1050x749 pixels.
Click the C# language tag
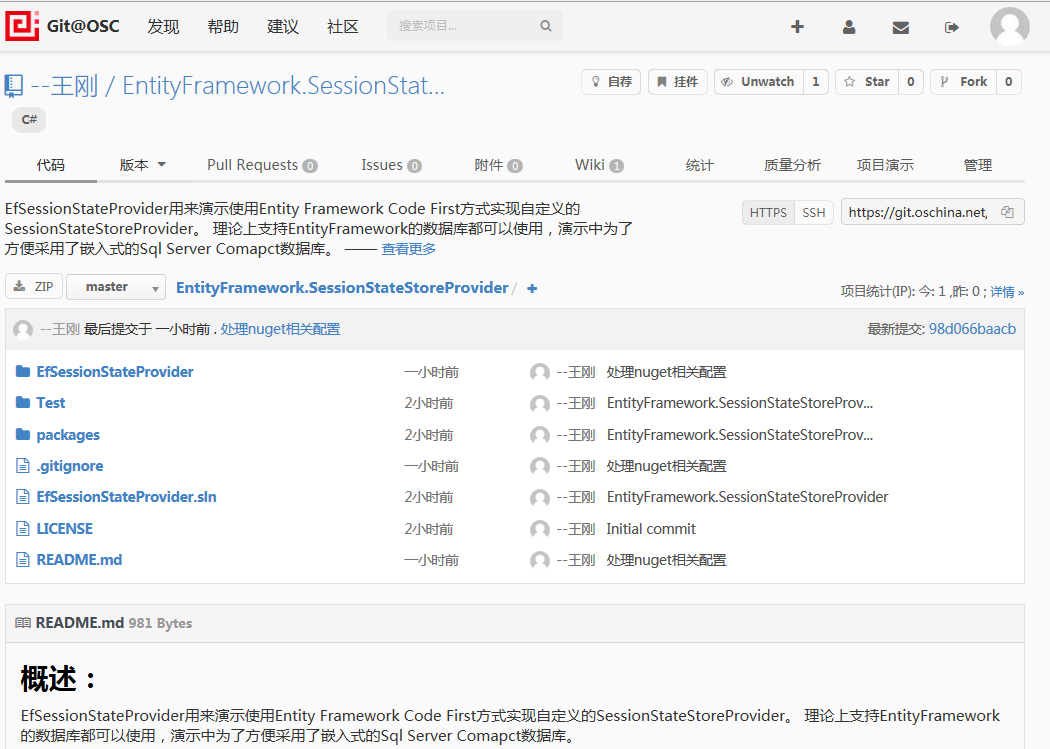(x=29, y=120)
